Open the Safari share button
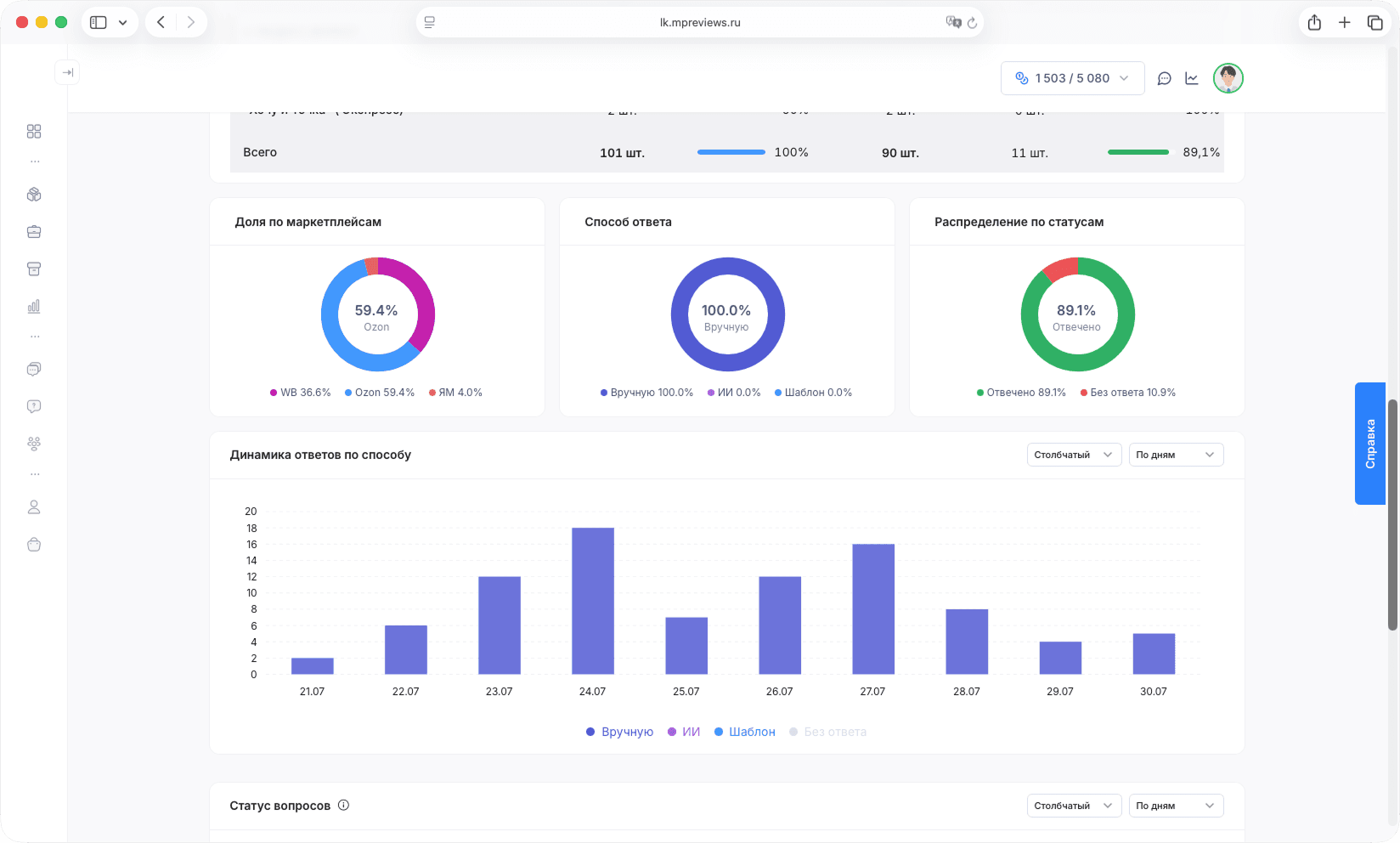The height and width of the screenshot is (843, 1400). pyautogui.click(x=1314, y=22)
